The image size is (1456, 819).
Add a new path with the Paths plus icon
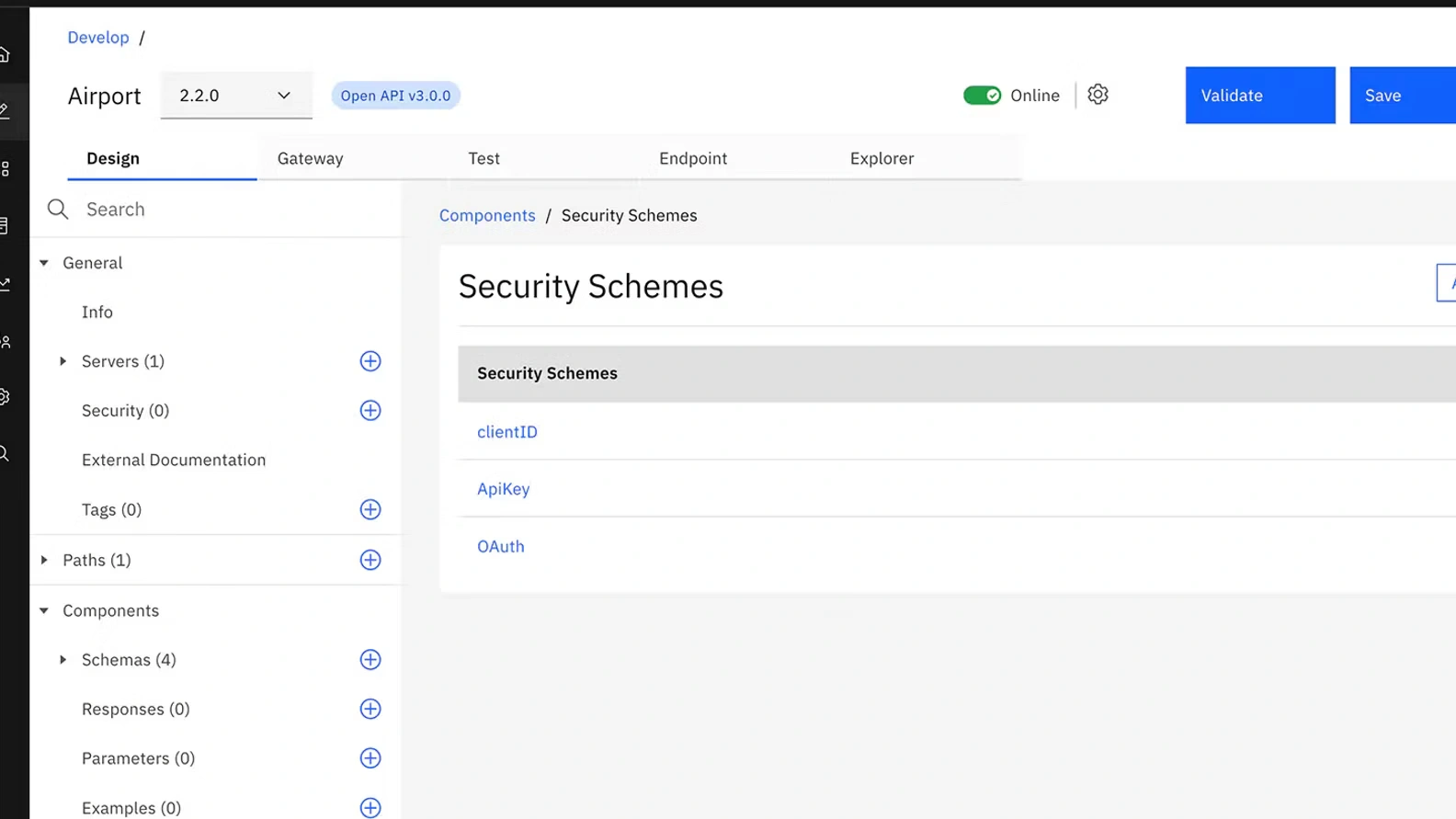pos(370,560)
